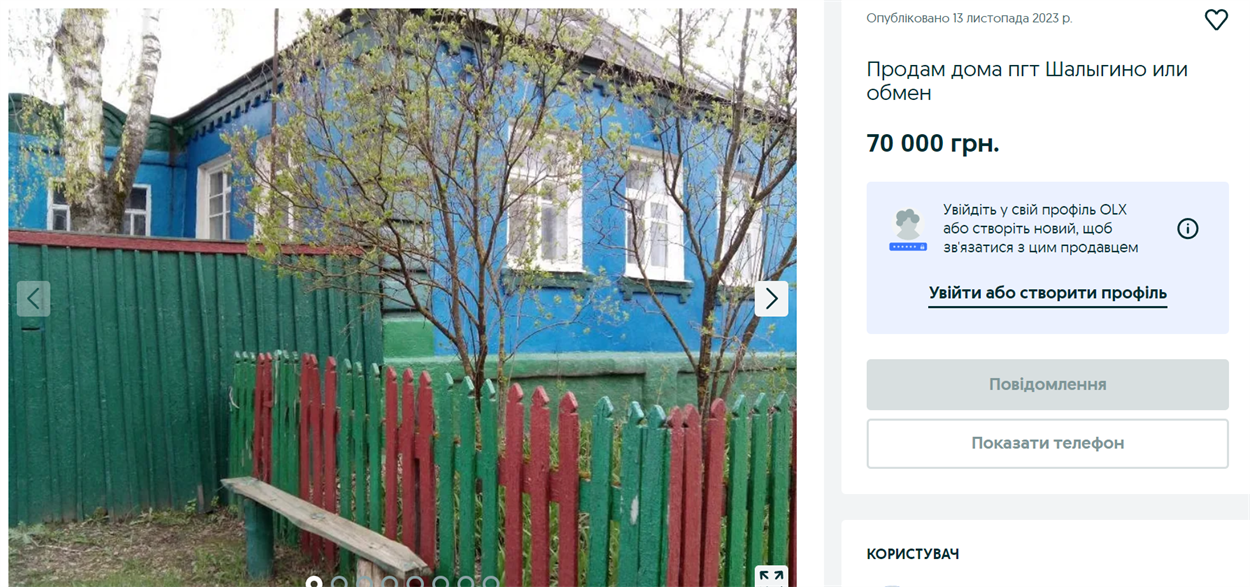Viewport: 1250px width, 587px height.
Task: Click 'Показати телефон' button
Action: click(x=1047, y=443)
